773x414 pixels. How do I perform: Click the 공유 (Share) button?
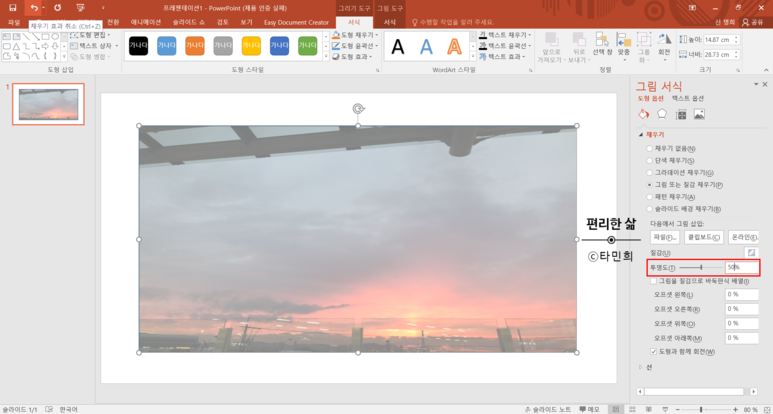[753, 22]
